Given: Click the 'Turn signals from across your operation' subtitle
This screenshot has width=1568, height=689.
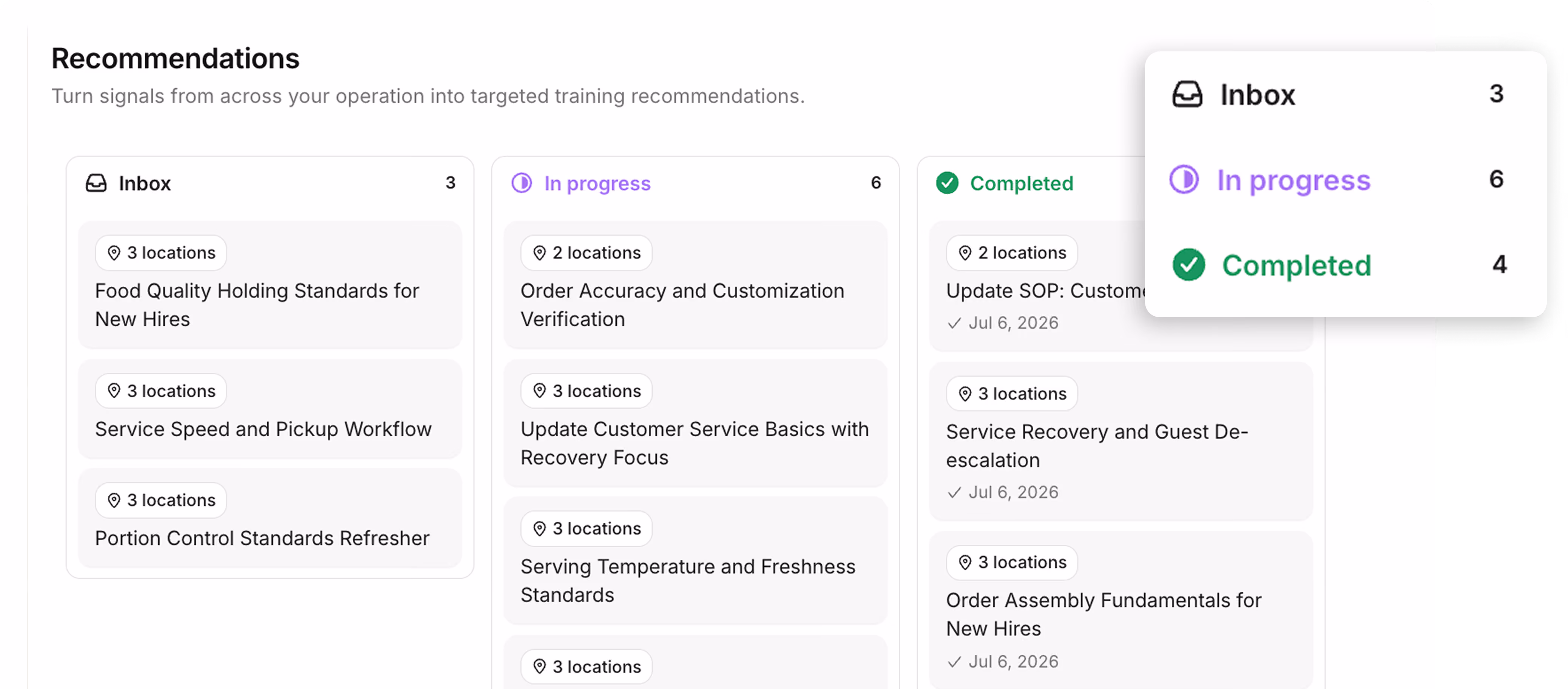Looking at the screenshot, I should point(428,96).
